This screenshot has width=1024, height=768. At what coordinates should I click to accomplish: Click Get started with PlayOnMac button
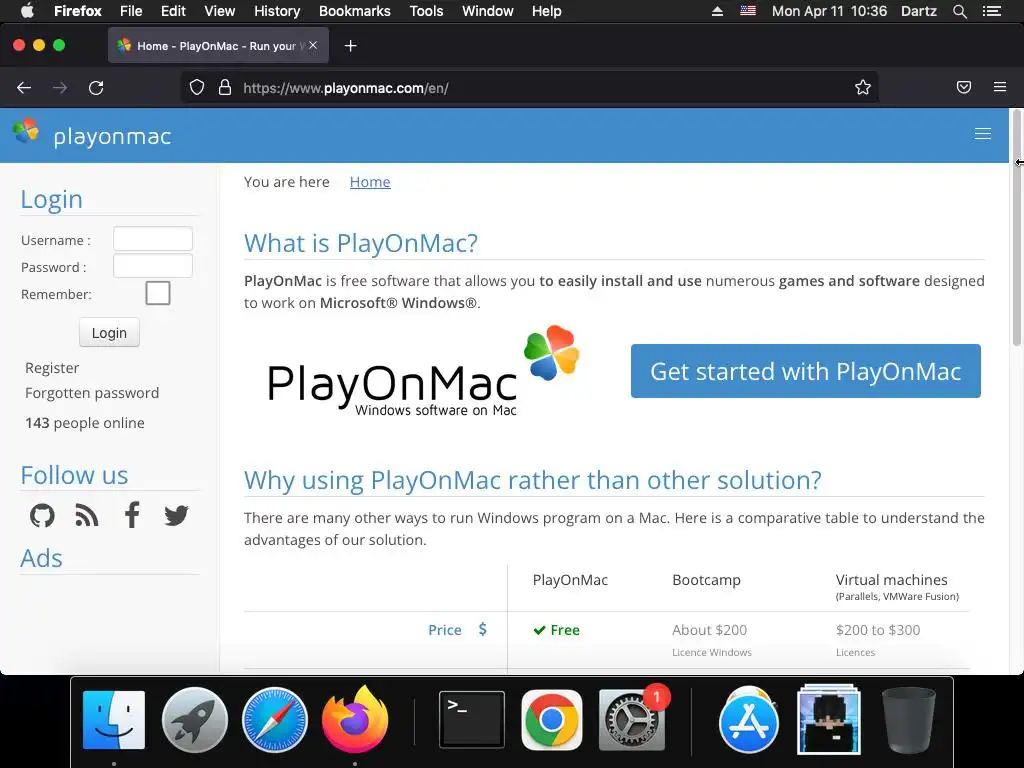tap(805, 371)
